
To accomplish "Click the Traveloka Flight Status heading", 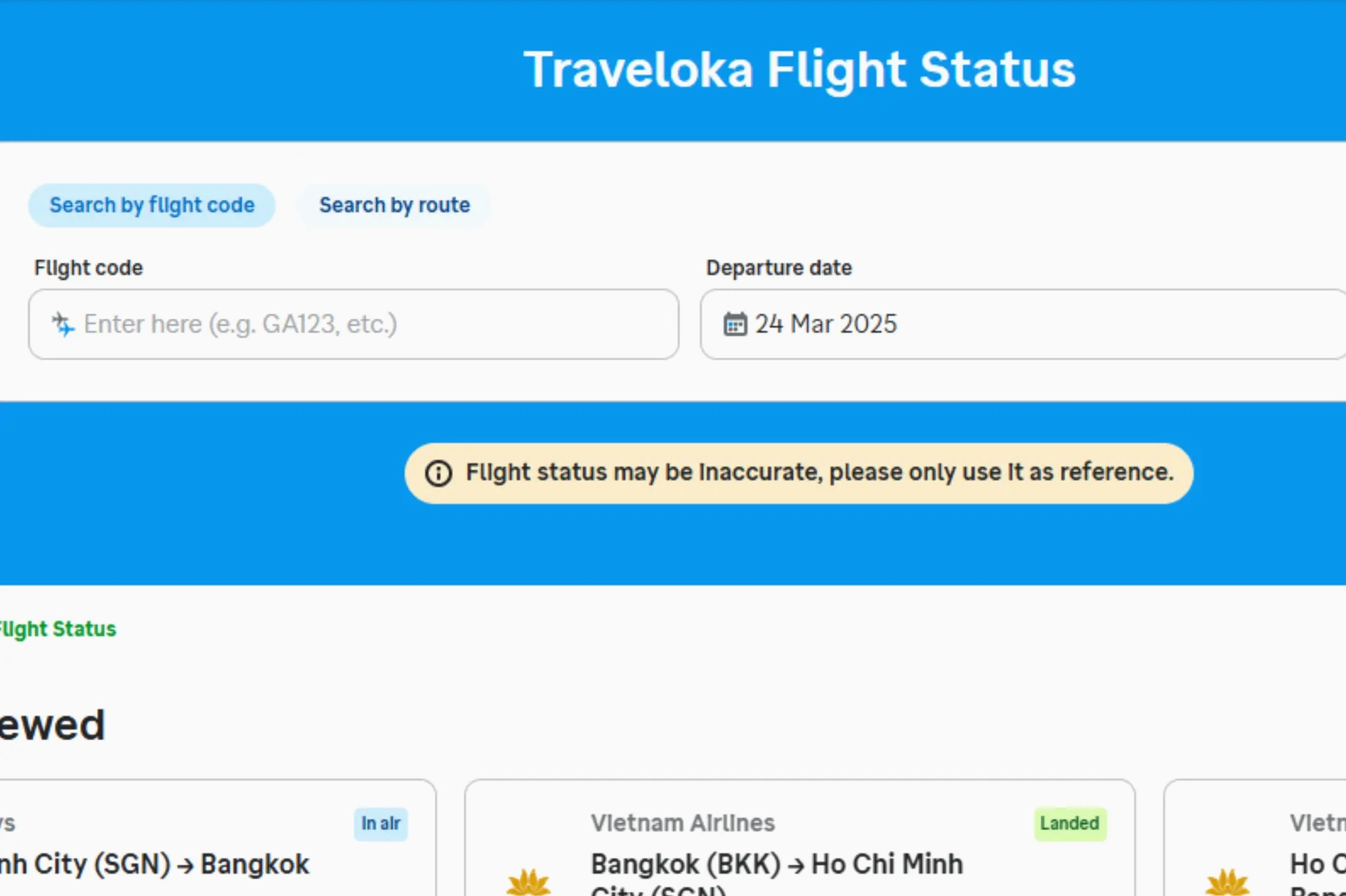I will coord(799,70).
